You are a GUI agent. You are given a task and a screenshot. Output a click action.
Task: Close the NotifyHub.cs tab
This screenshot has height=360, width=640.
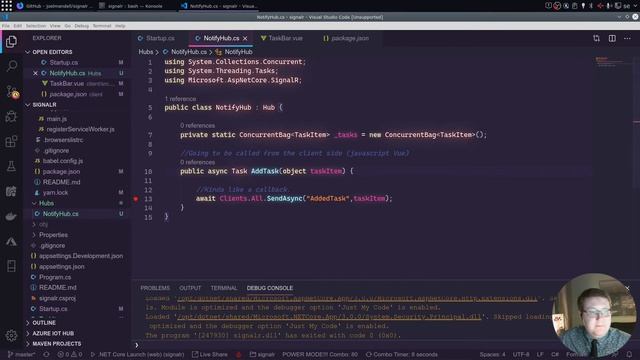245,38
